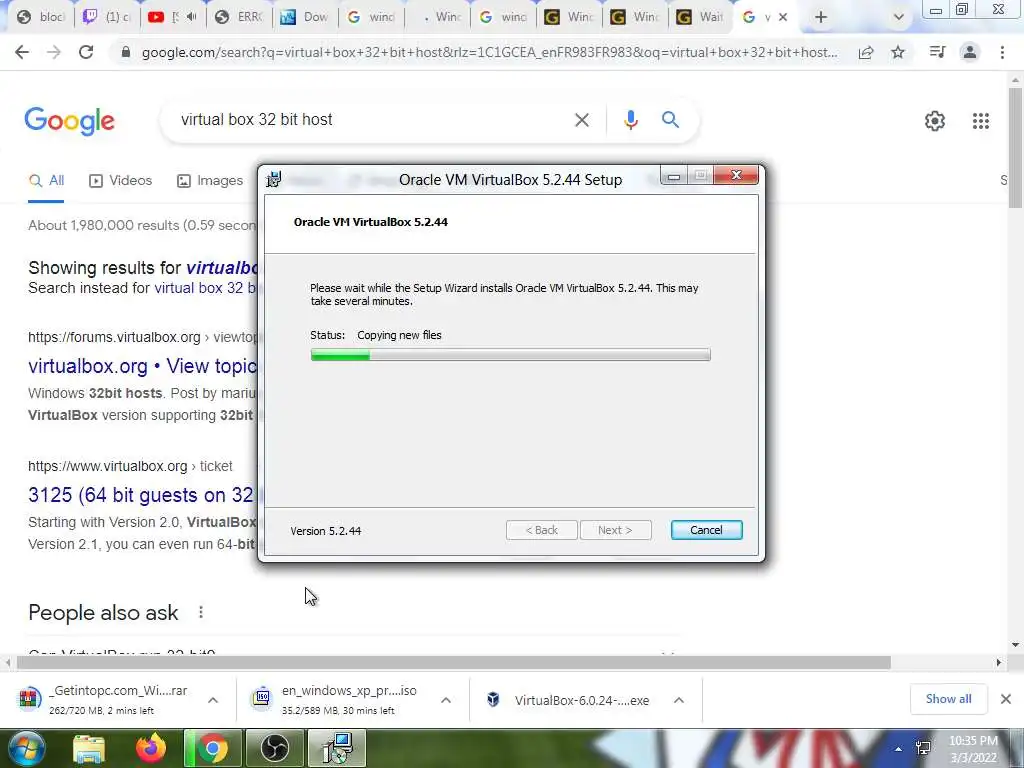Switch to the Dow tab
The height and width of the screenshot is (768, 1024).
(x=304, y=17)
